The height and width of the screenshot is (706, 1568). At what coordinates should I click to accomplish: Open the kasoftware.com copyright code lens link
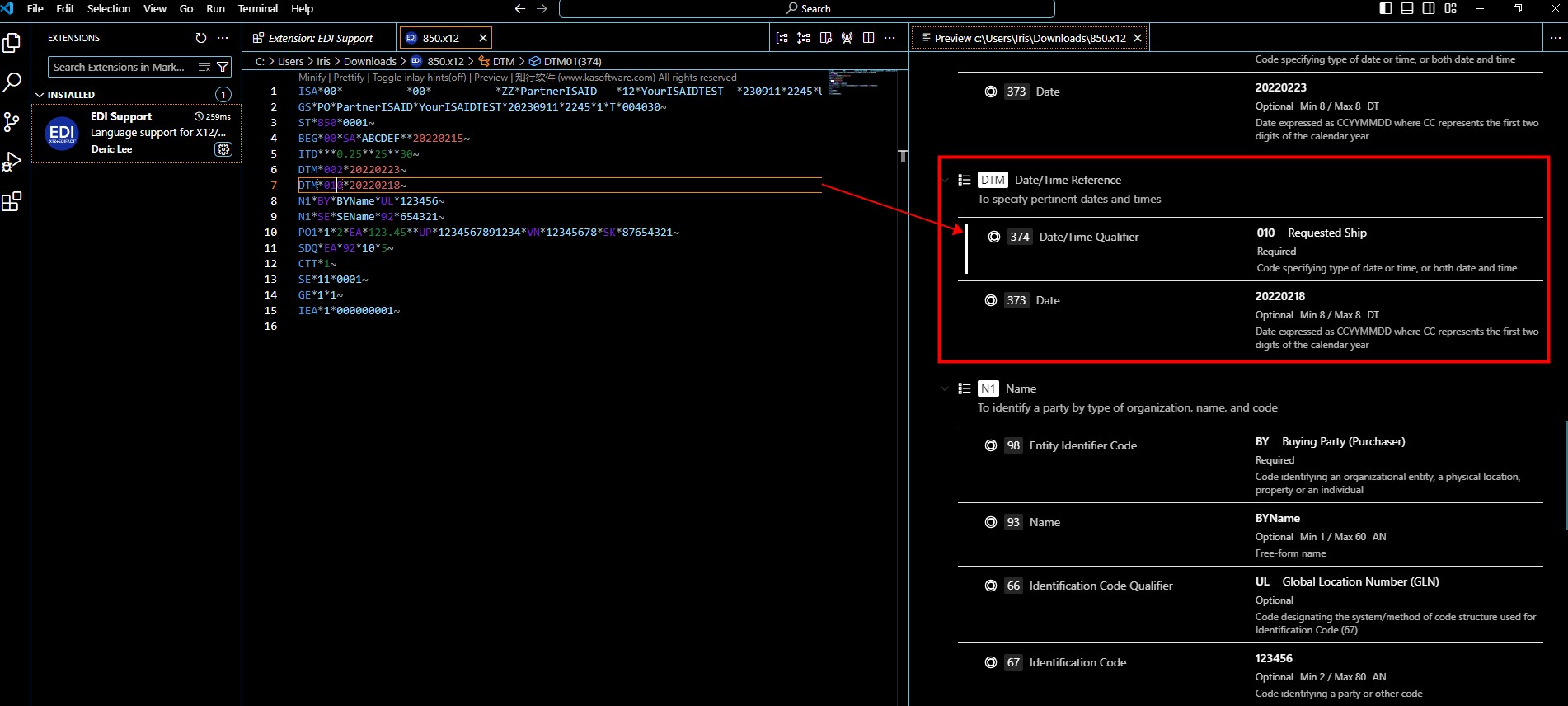coord(626,78)
